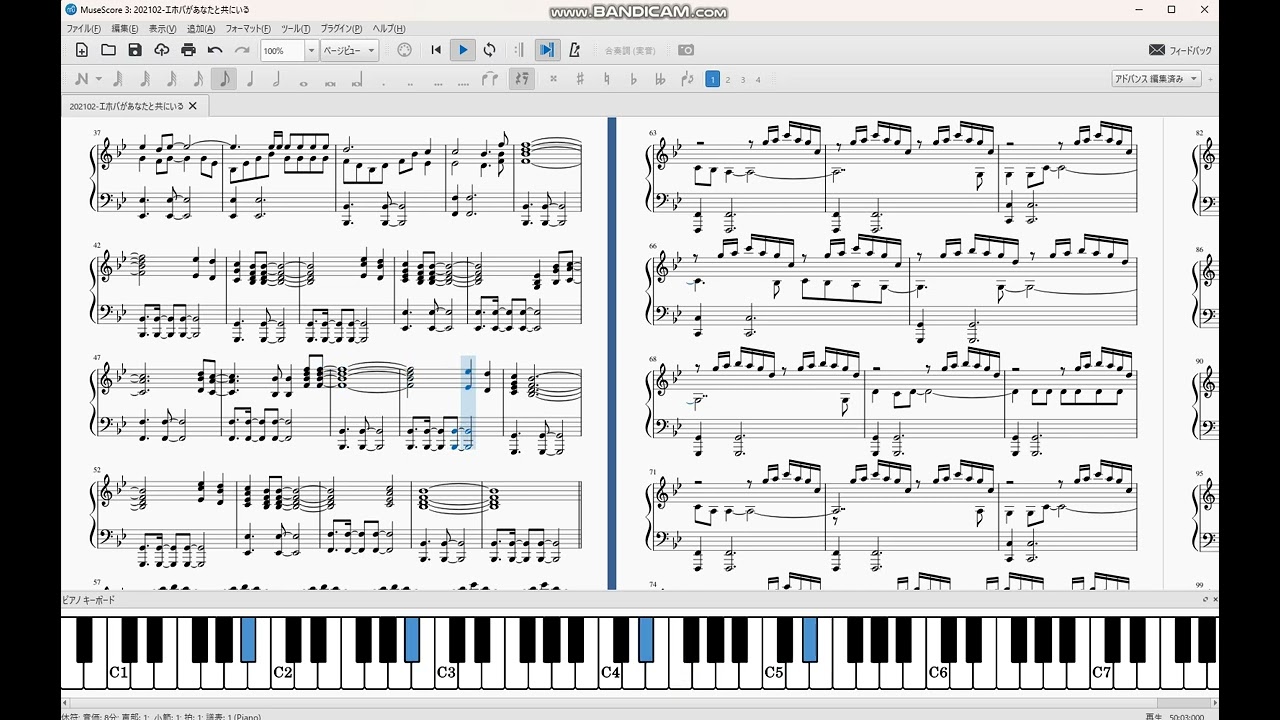Toggle the metronome button
Viewport: 1280px width, 720px height.
pos(574,50)
